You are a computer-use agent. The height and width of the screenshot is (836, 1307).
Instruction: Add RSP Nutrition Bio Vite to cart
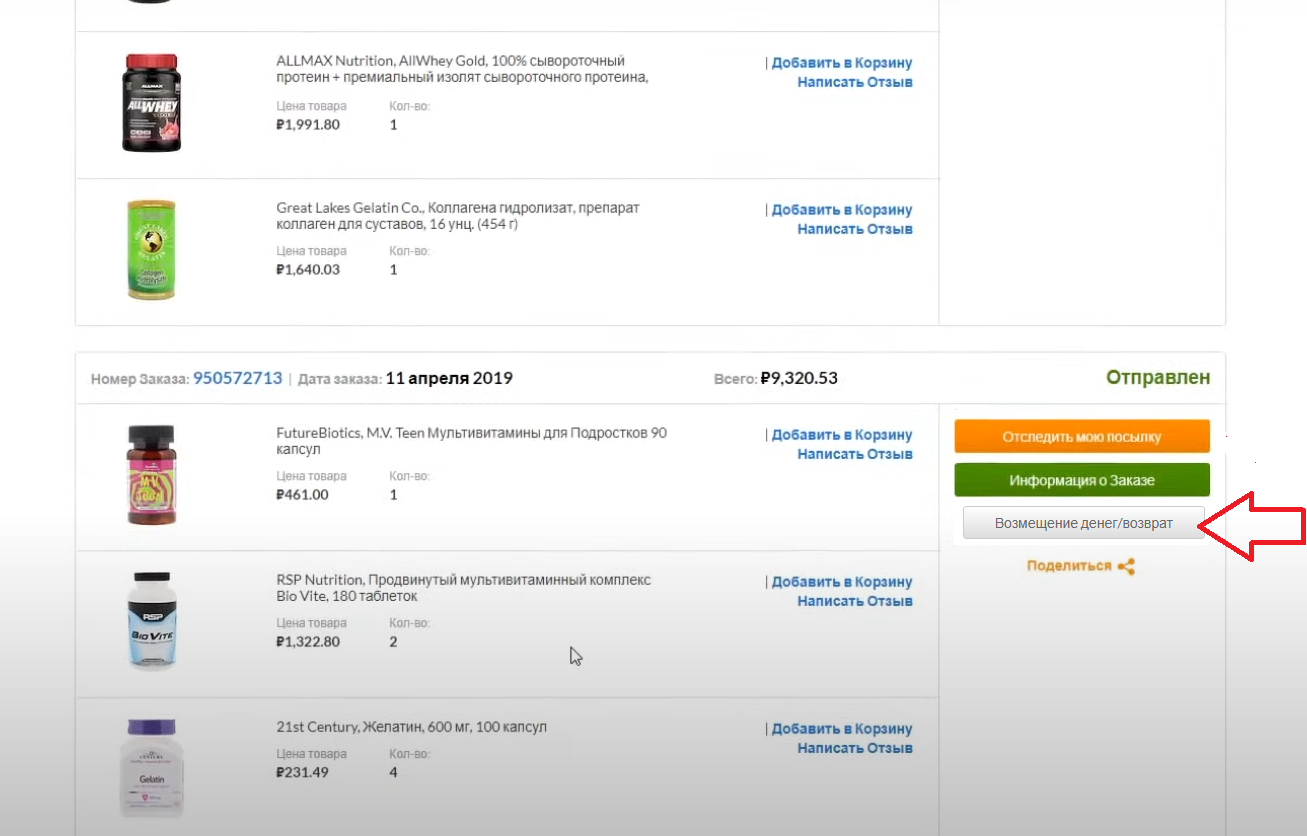pyautogui.click(x=842, y=582)
